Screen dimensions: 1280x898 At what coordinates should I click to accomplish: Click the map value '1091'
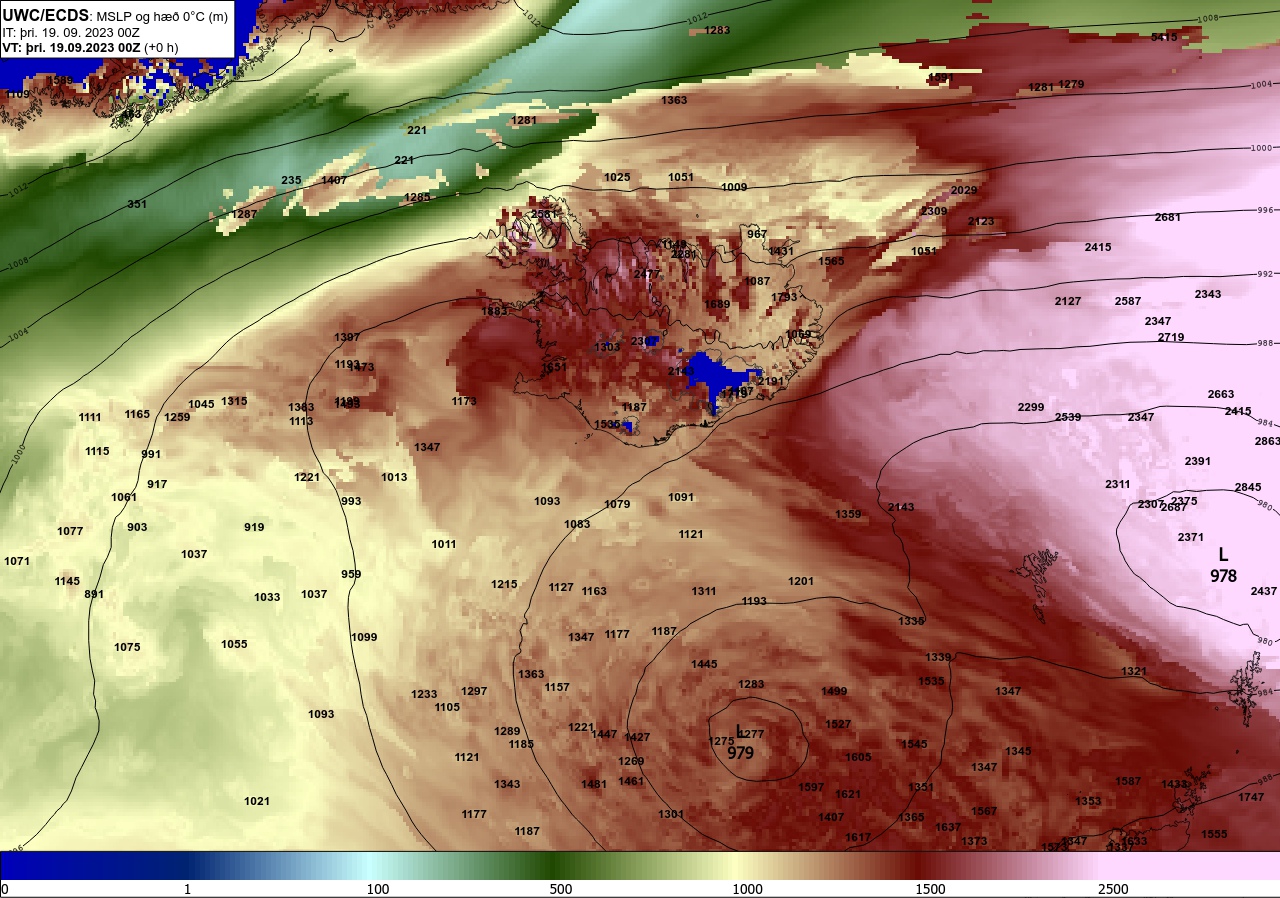tap(681, 497)
